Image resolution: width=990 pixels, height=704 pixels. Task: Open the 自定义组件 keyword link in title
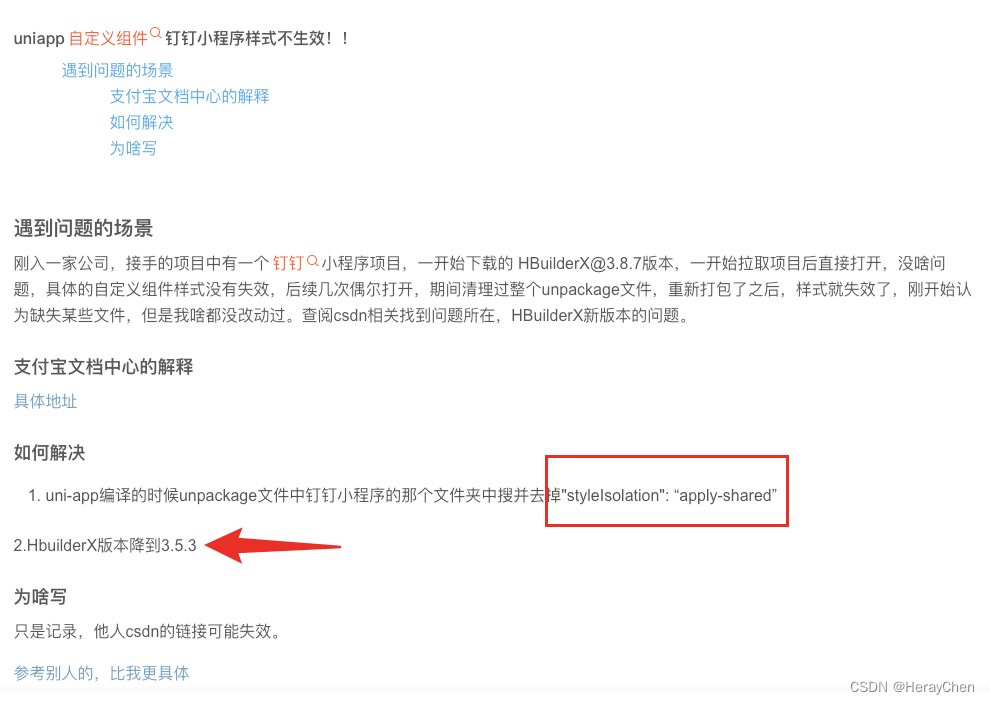coord(108,39)
